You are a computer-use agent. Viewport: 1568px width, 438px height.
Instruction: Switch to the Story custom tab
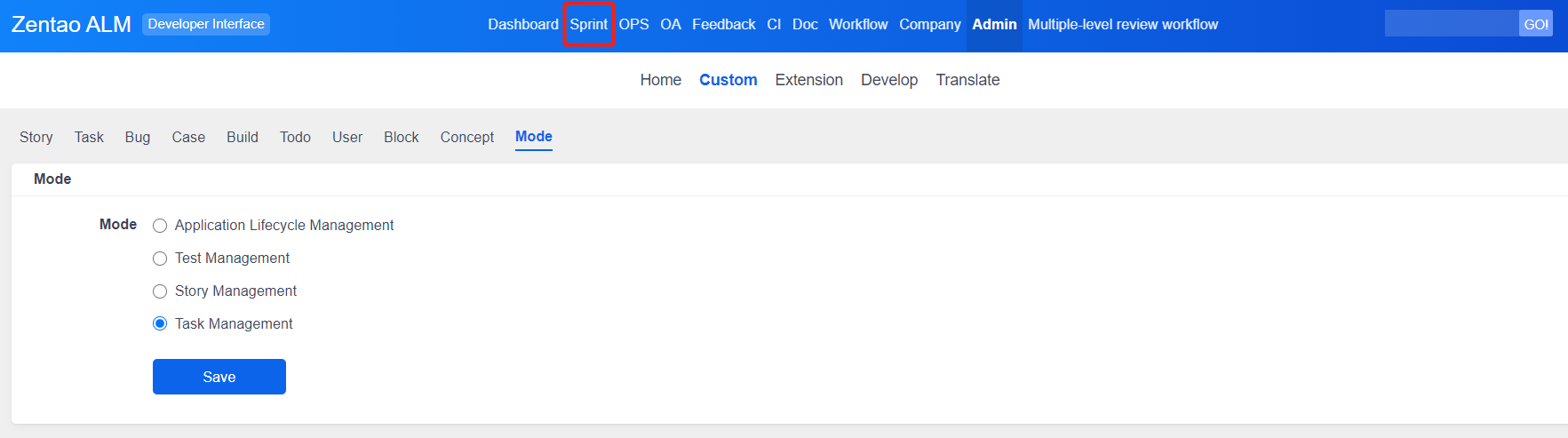coord(36,137)
